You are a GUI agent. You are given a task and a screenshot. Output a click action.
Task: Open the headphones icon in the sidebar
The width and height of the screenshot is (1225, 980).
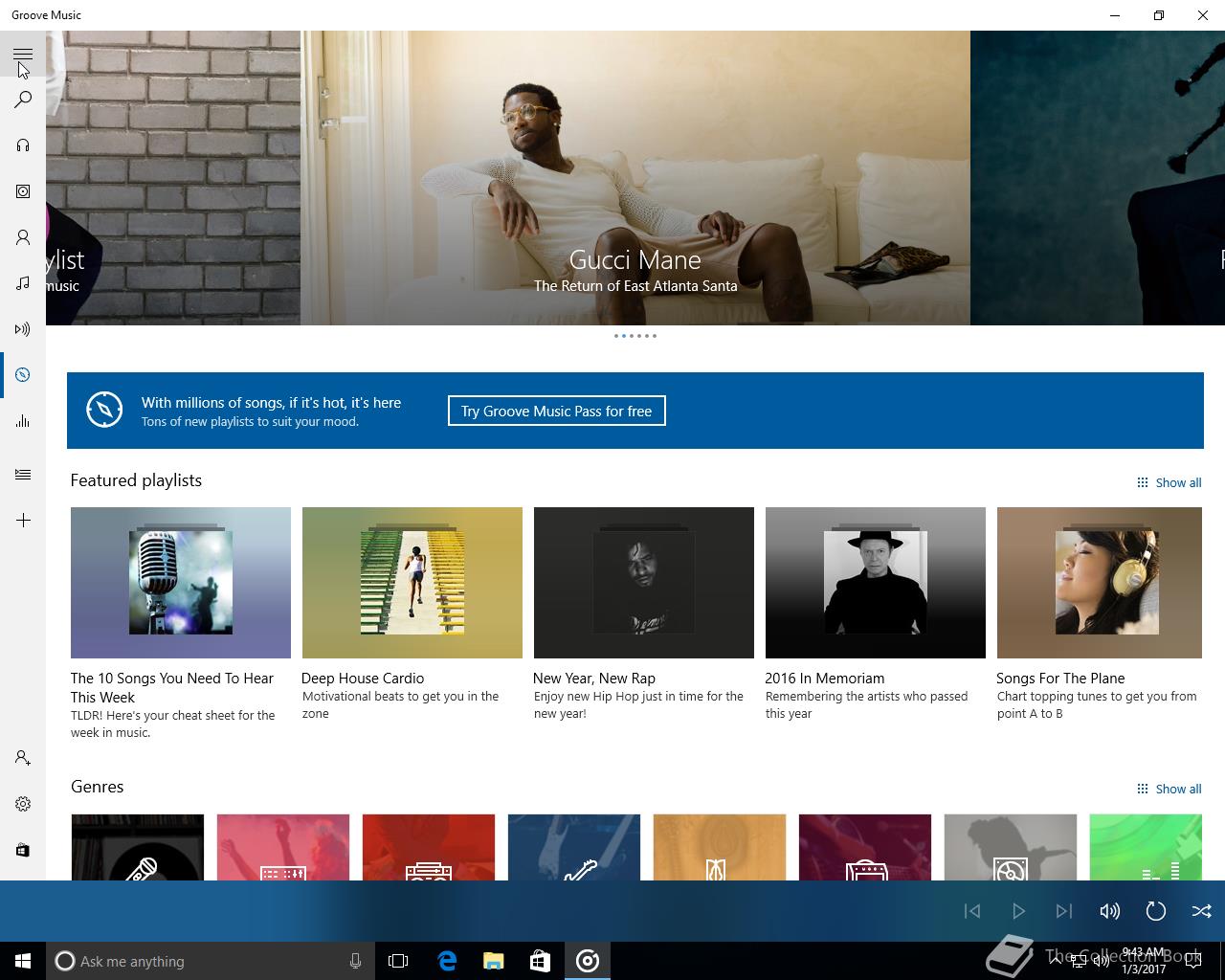[23, 145]
